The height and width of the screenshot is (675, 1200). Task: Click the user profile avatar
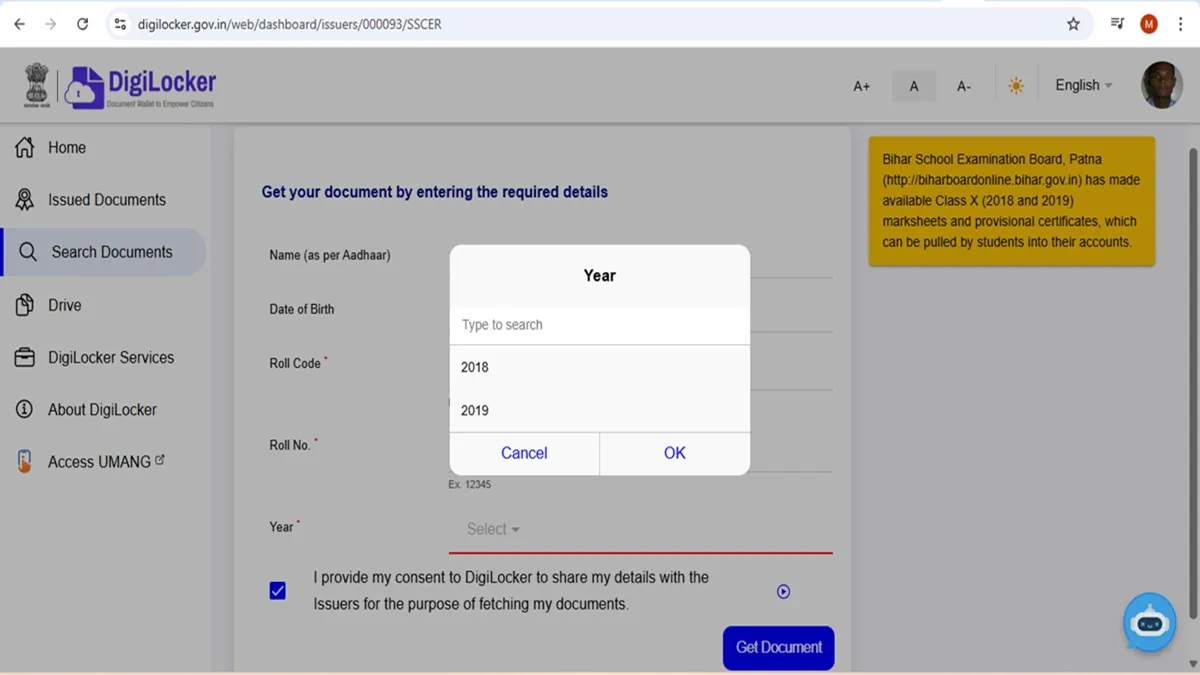click(1161, 86)
